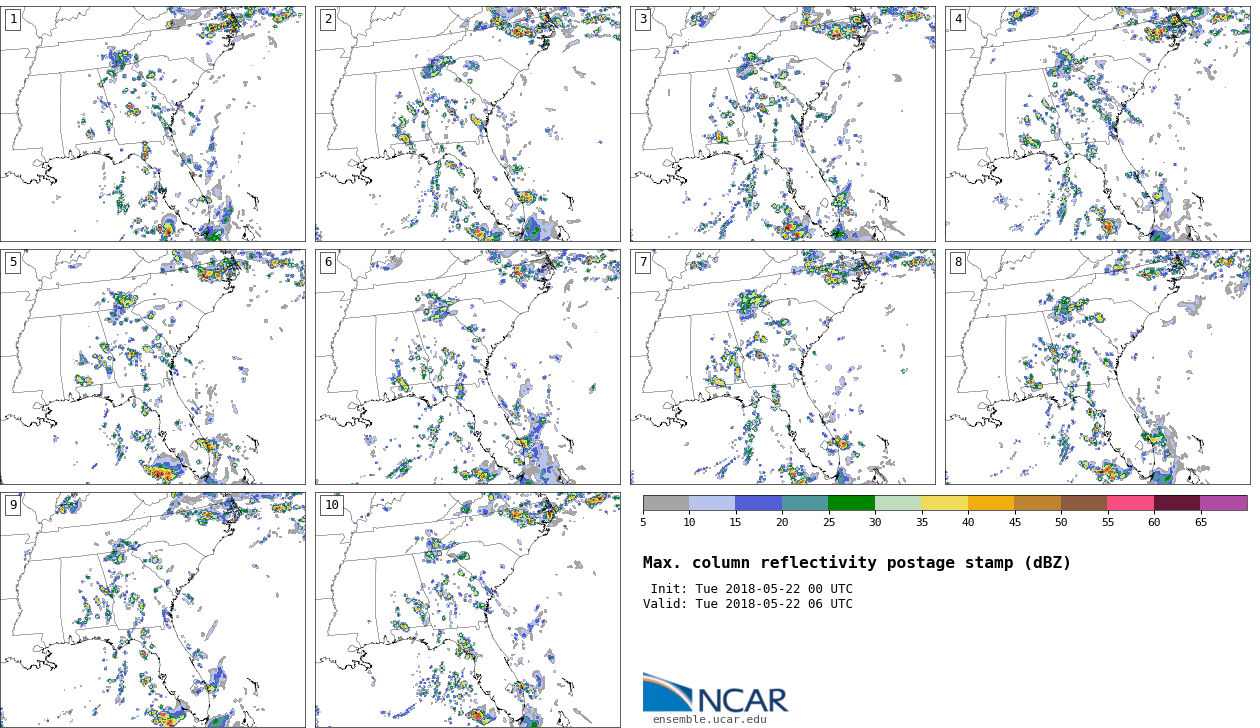1260x728 pixels.
Task: Select ensemble member 10 map panel
Action: pos(467,610)
